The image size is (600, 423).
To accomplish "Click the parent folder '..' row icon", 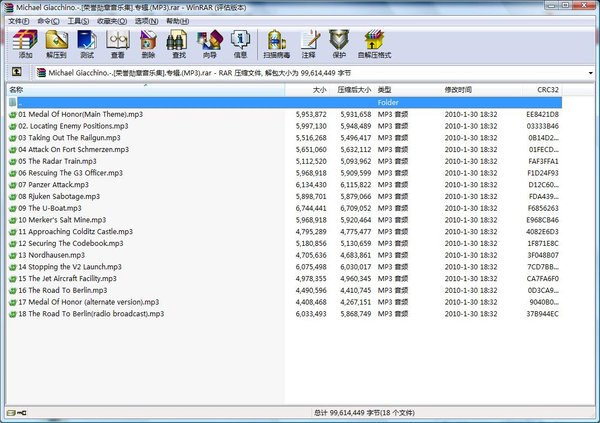I will 13,102.
